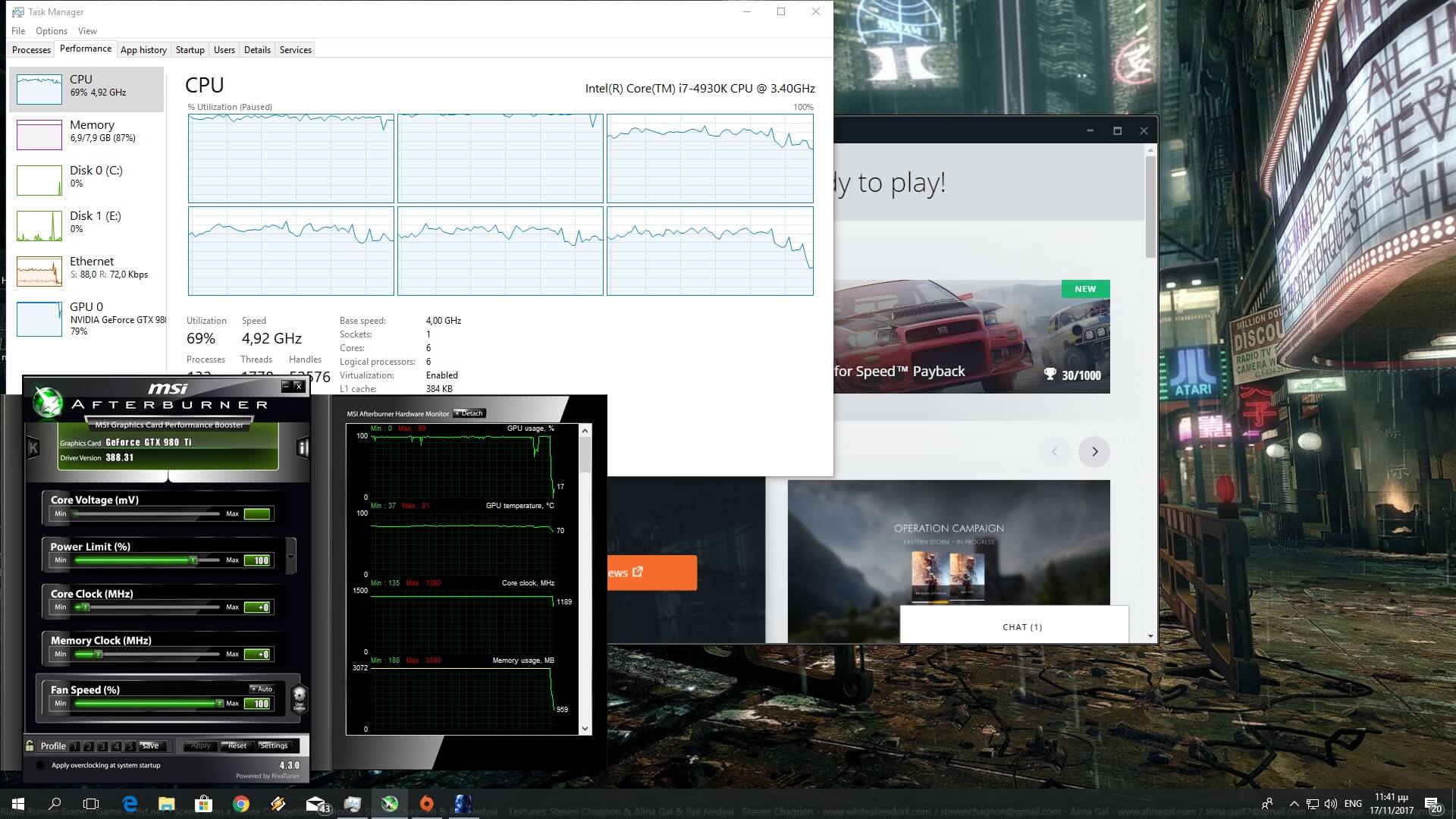Expand the Power Limit dropdown arrow
The height and width of the screenshot is (819, 1456).
pyautogui.click(x=290, y=558)
